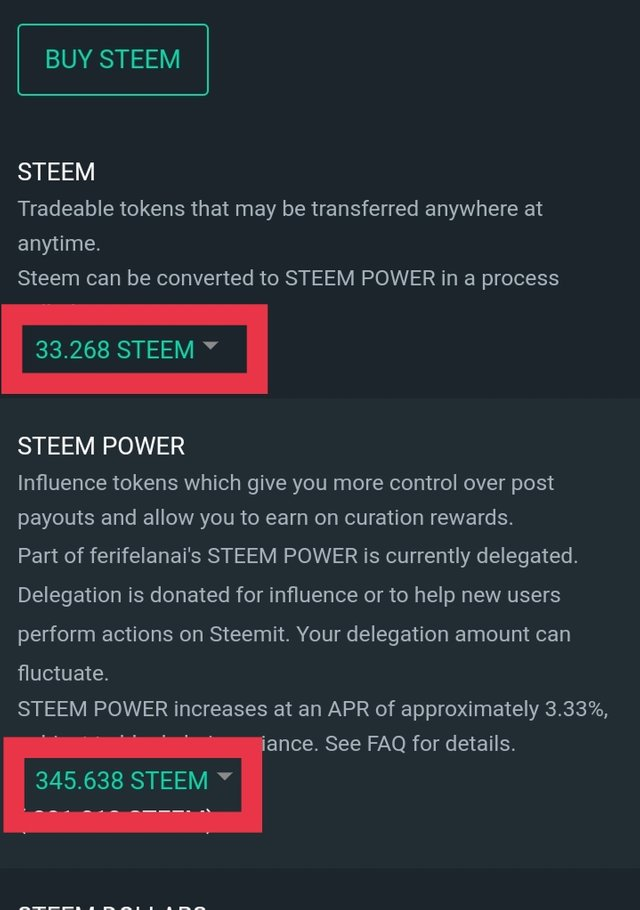Click the 'Steem can be converted to STEEM POWER' line
The image size is (640, 910).
point(288,279)
